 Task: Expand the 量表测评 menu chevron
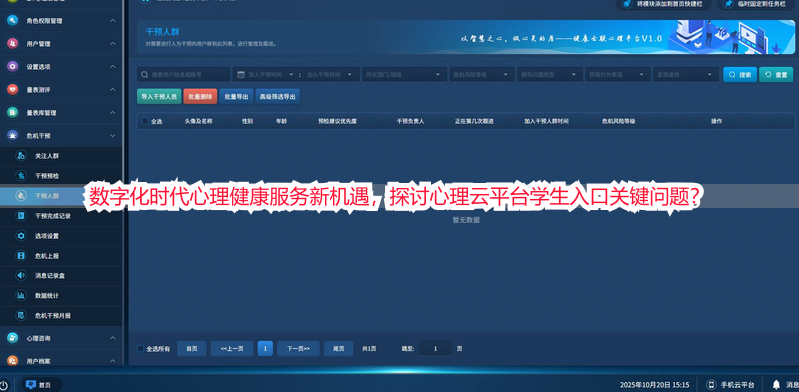pyautogui.click(x=113, y=90)
